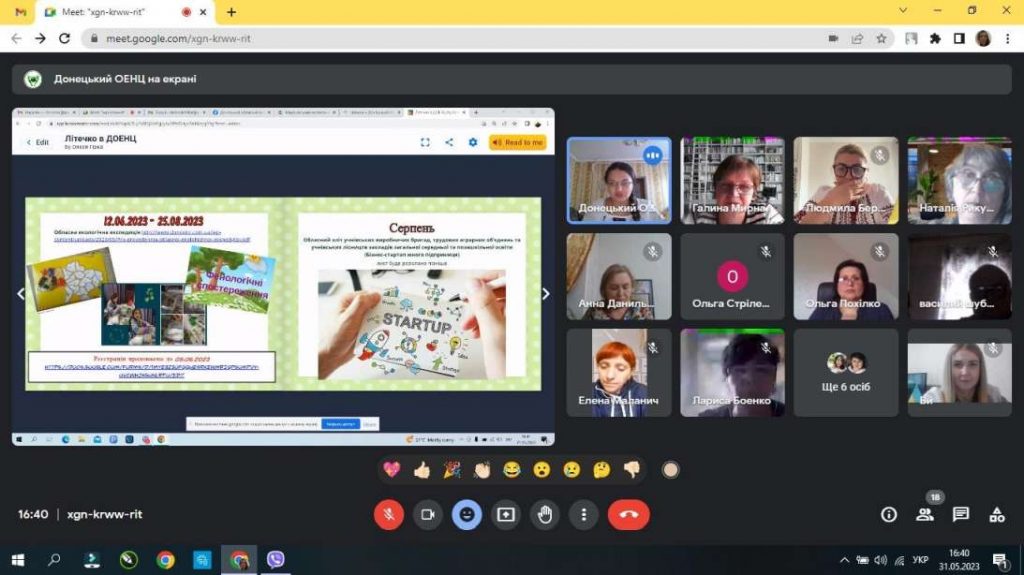
Task: Open the fullscreen icon in shared book
Action: point(425,142)
